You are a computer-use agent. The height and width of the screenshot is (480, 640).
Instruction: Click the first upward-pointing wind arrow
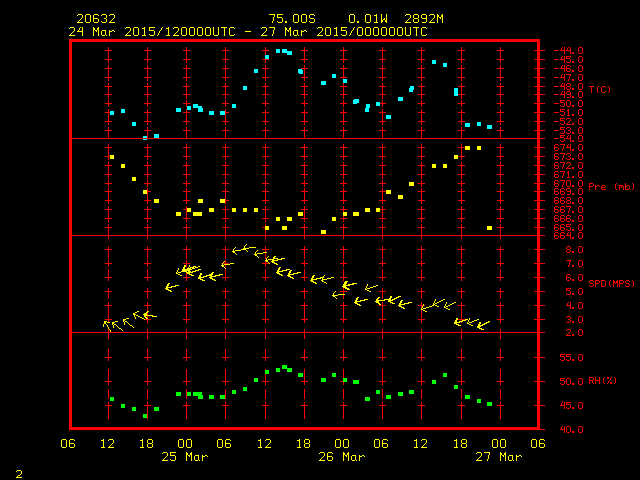[108, 325]
